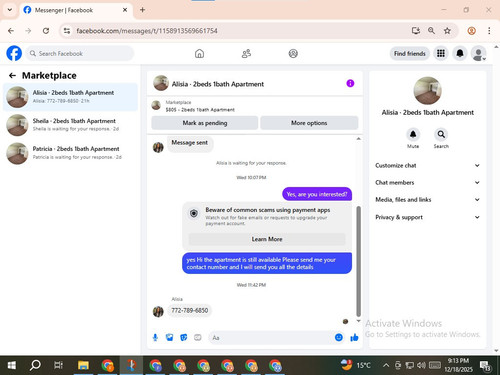Open the Facebook menu grid icon
The height and width of the screenshot is (375, 500).
tap(441, 53)
